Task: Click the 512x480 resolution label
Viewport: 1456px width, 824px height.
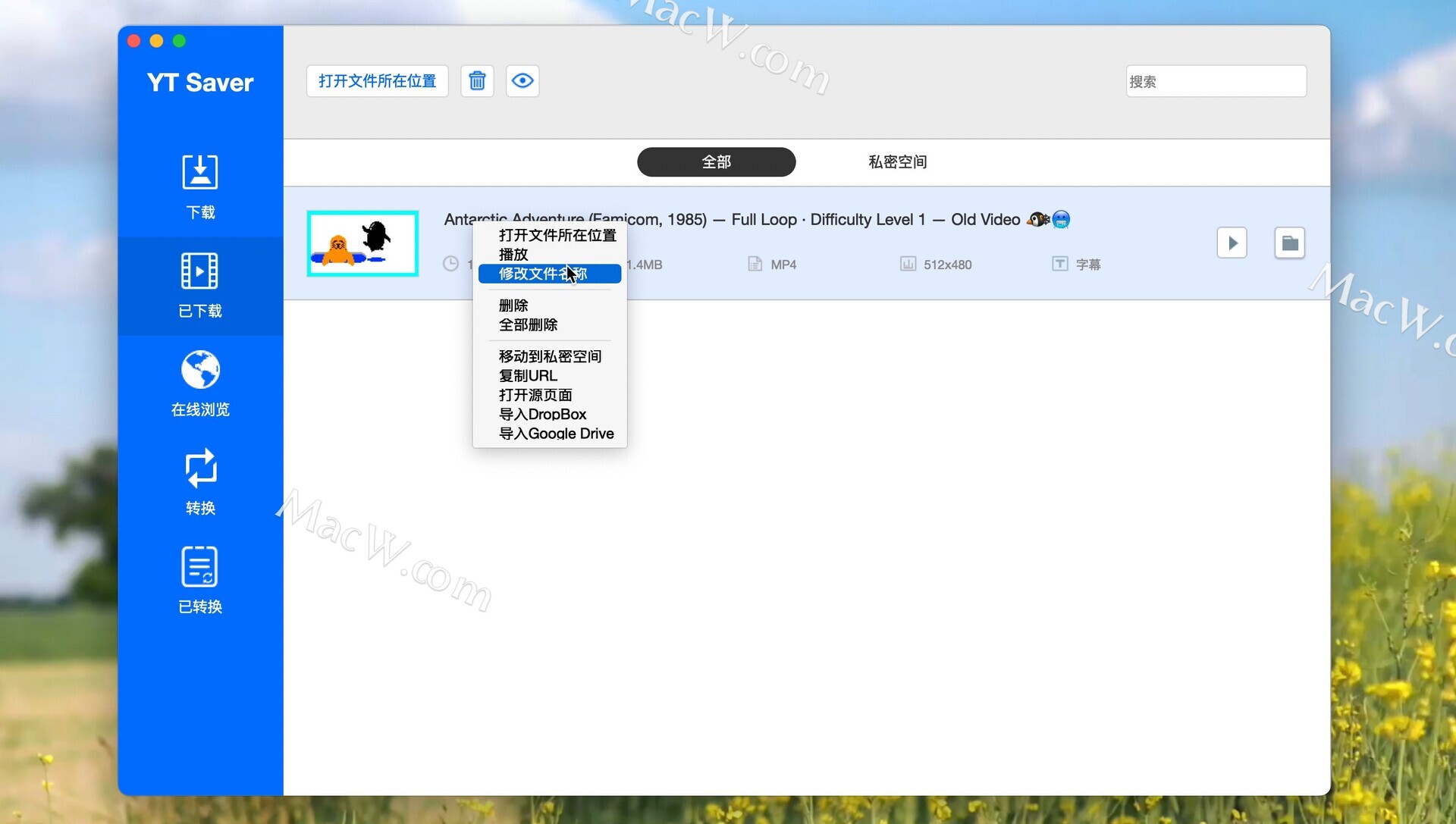Action: point(947,265)
